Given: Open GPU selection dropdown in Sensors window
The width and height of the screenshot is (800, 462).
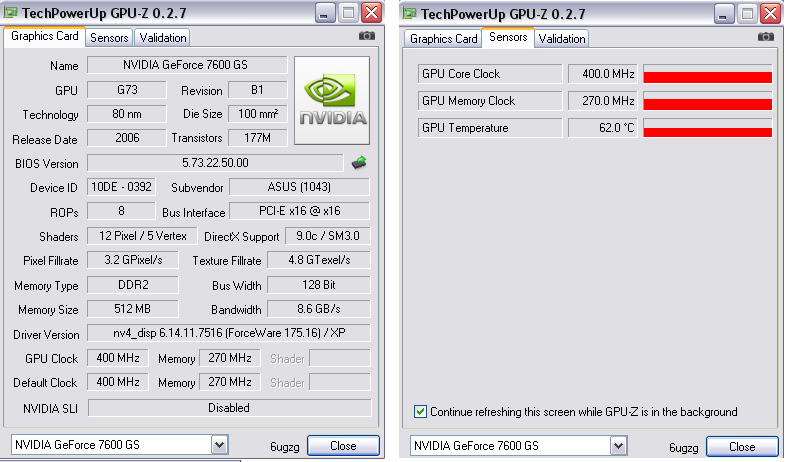Looking at the screenshot, I should tap(618, 446).
